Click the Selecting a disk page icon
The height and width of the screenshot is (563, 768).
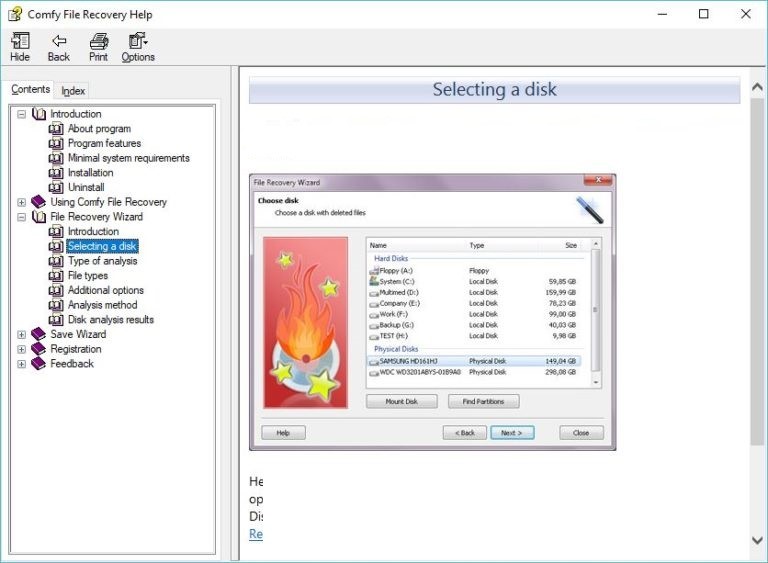coord(56,246)
